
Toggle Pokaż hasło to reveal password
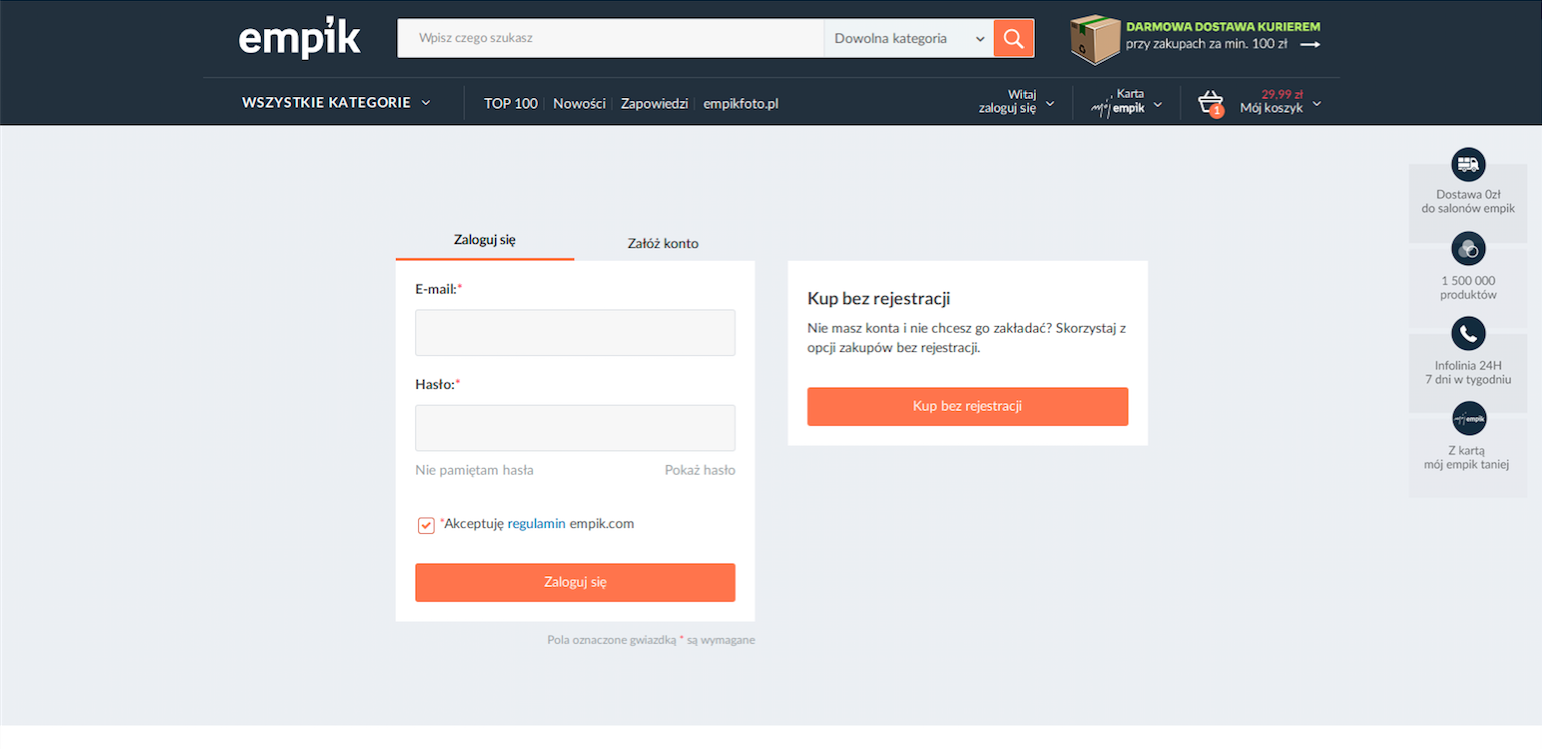click(x=699, y=470)
